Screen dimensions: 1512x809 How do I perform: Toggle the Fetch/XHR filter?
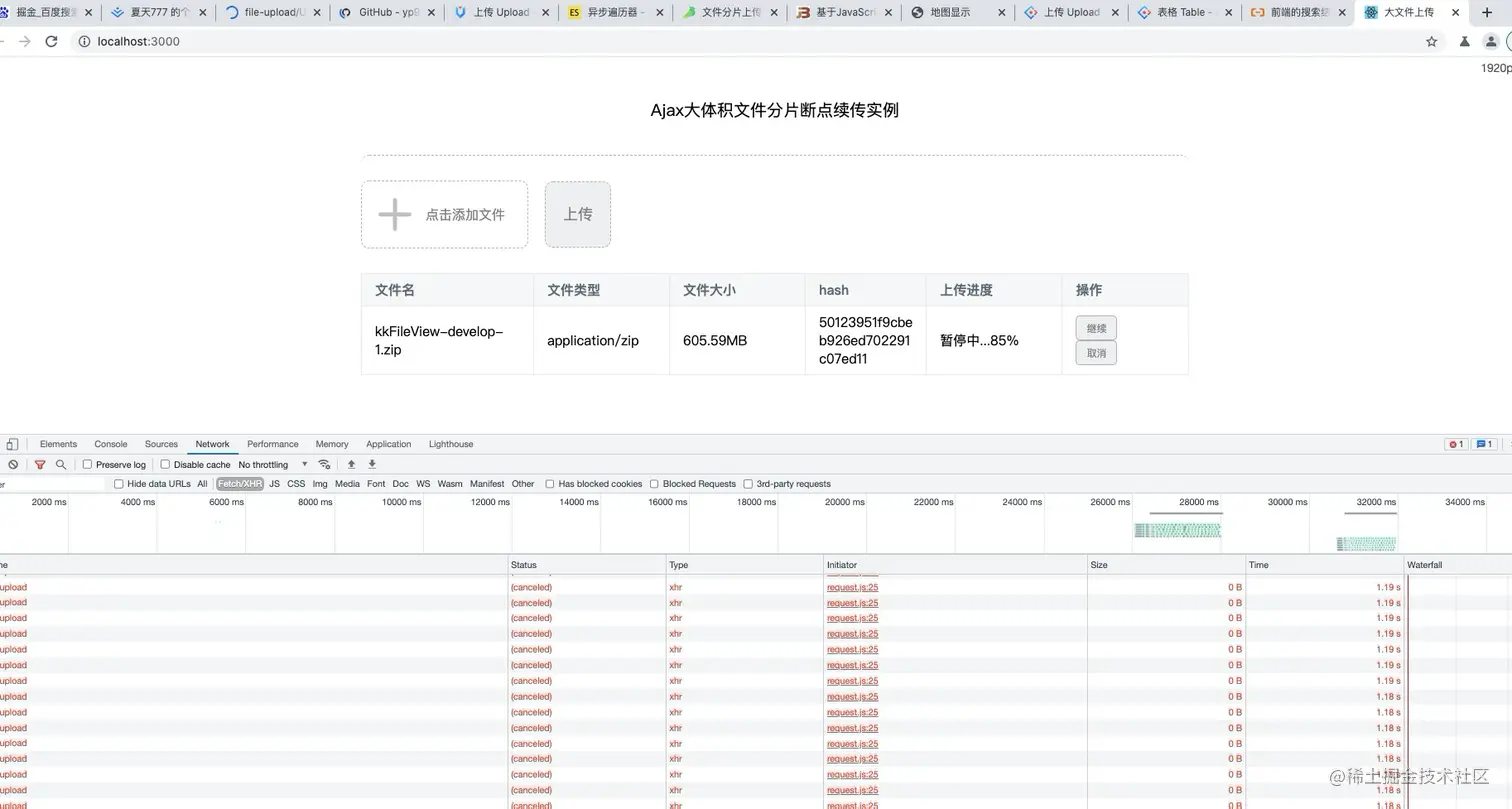tap(240, 484)
